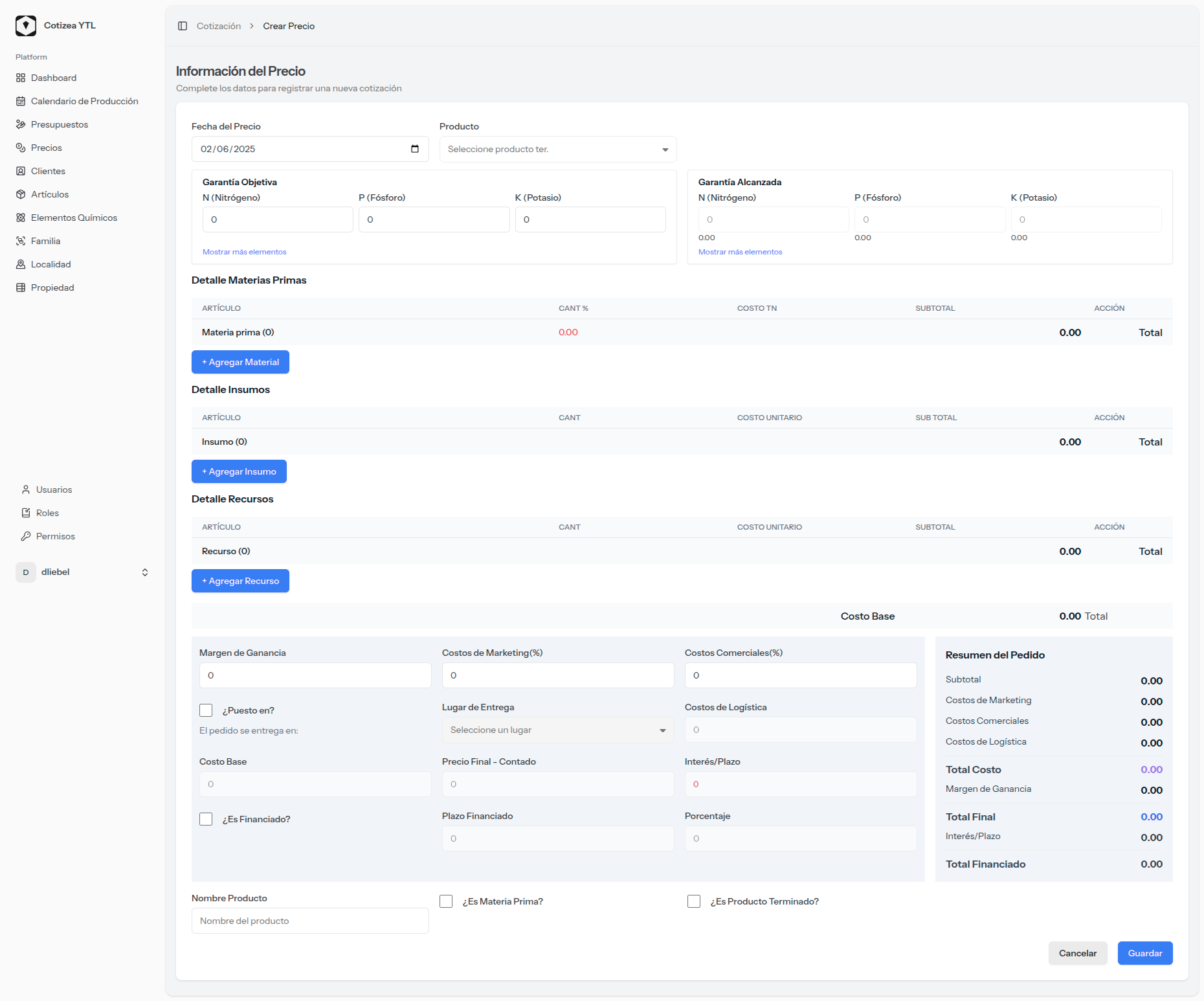Check the ¿Es Financiado? box

tap(206, 819)
